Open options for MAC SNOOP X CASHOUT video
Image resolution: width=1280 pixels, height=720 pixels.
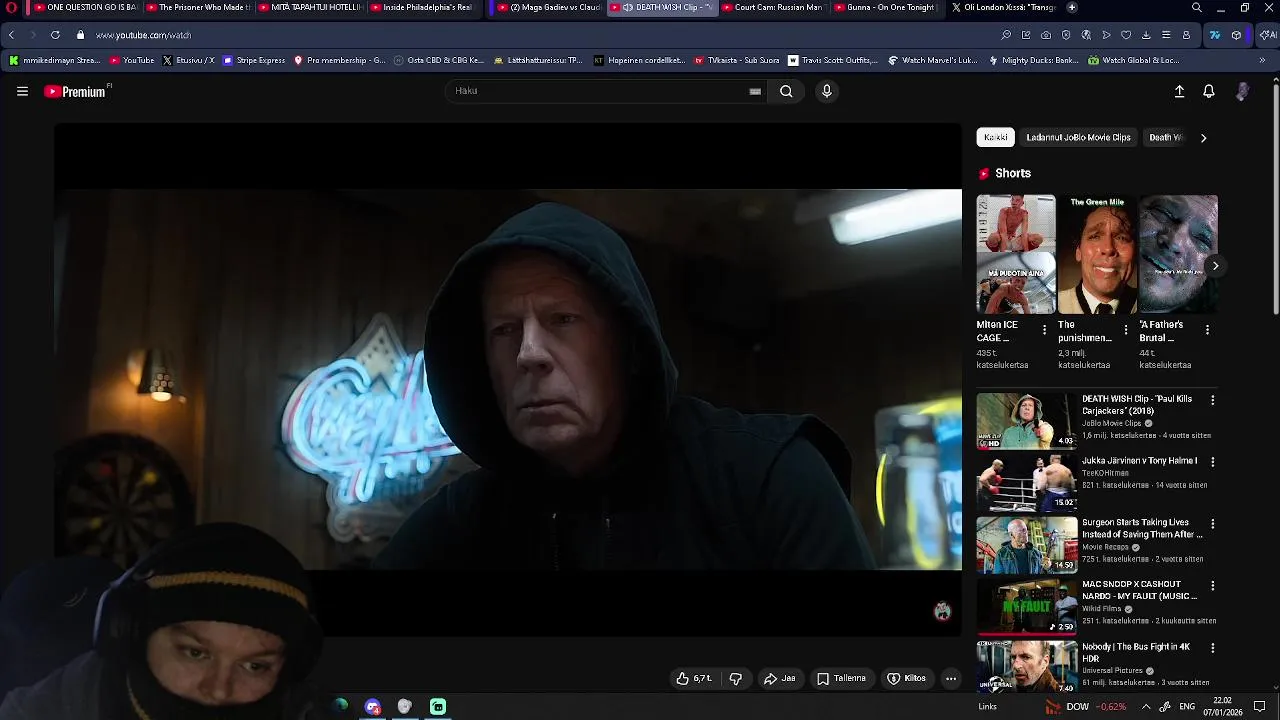coord(1213,586)
